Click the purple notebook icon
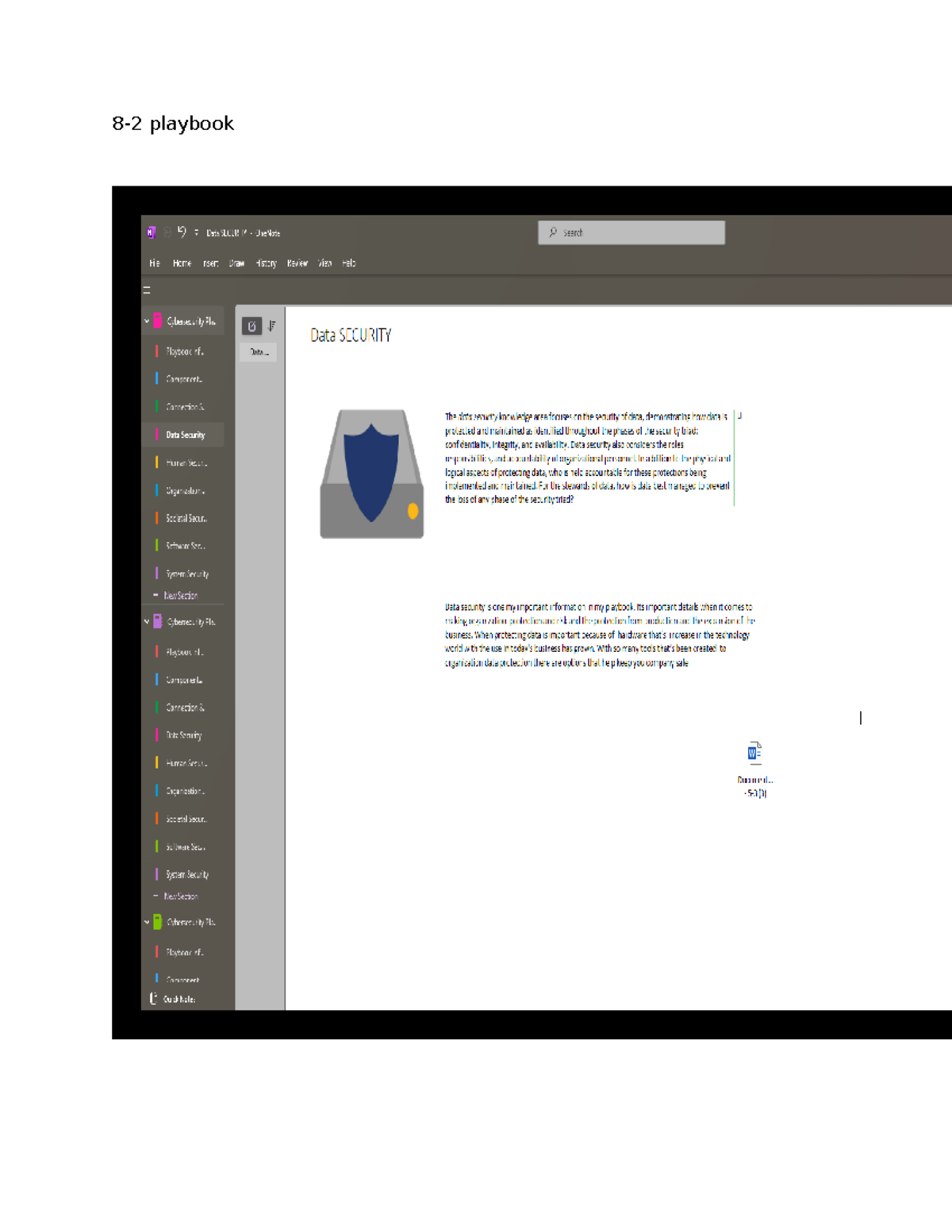This screenshot has height=1232, width=952. [158, 621]
